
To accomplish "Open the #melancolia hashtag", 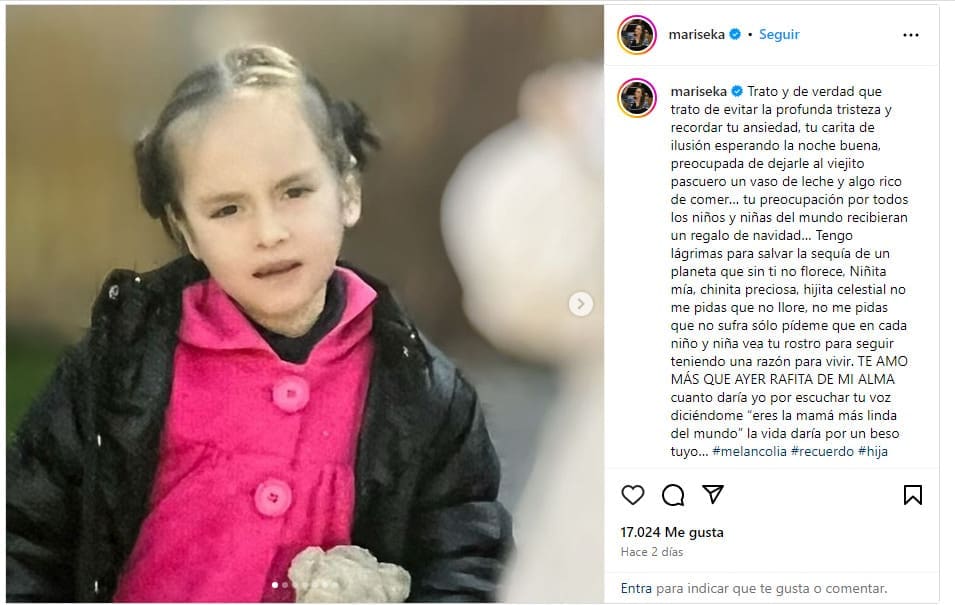I will click(749, 451).
